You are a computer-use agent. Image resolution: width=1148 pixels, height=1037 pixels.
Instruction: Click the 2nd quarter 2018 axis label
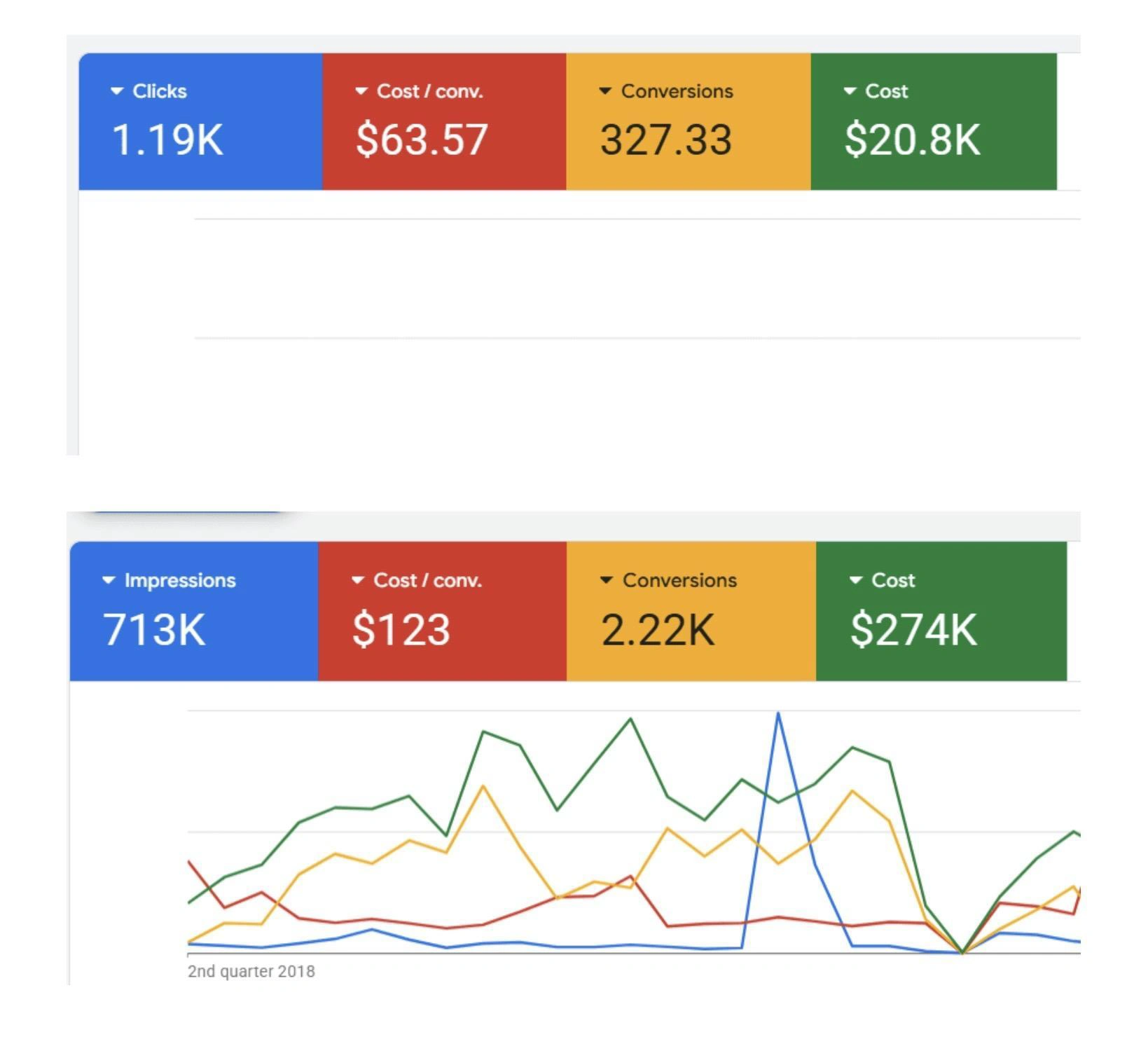[x=251, y=971]
